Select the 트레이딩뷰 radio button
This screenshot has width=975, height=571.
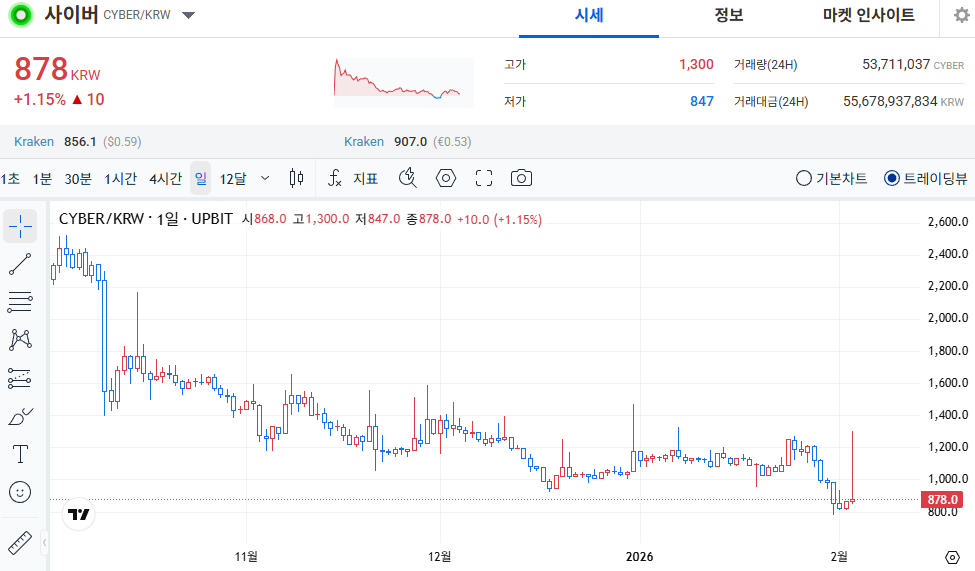892,179
